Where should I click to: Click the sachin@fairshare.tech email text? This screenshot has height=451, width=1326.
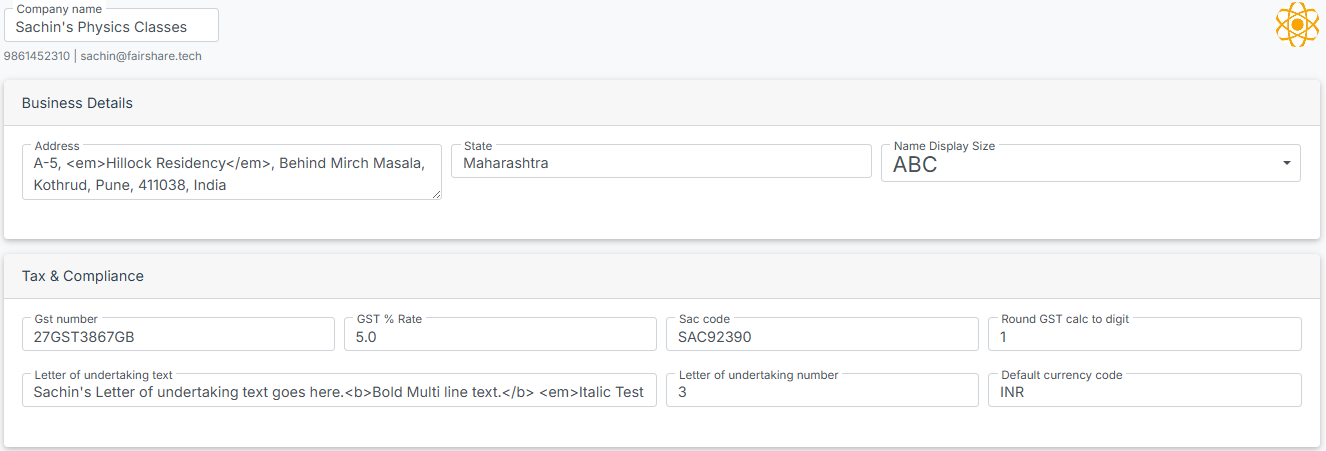pos(141,57)
